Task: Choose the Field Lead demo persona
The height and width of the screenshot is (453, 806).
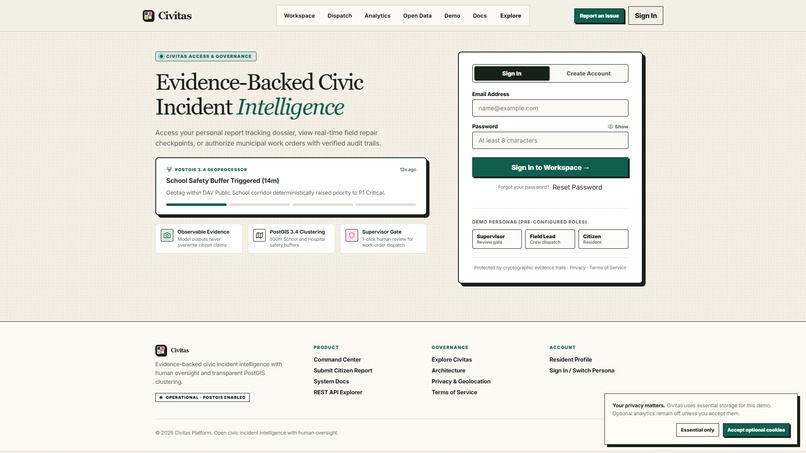Action: pos(549,239)
